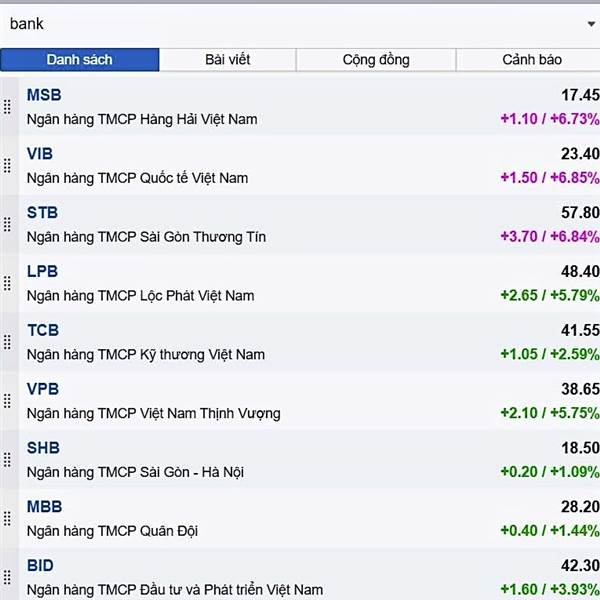Click MSB price 17.45
Viewport: 600px width, 600px height.
pyautogui.click(x=580, y=95)
